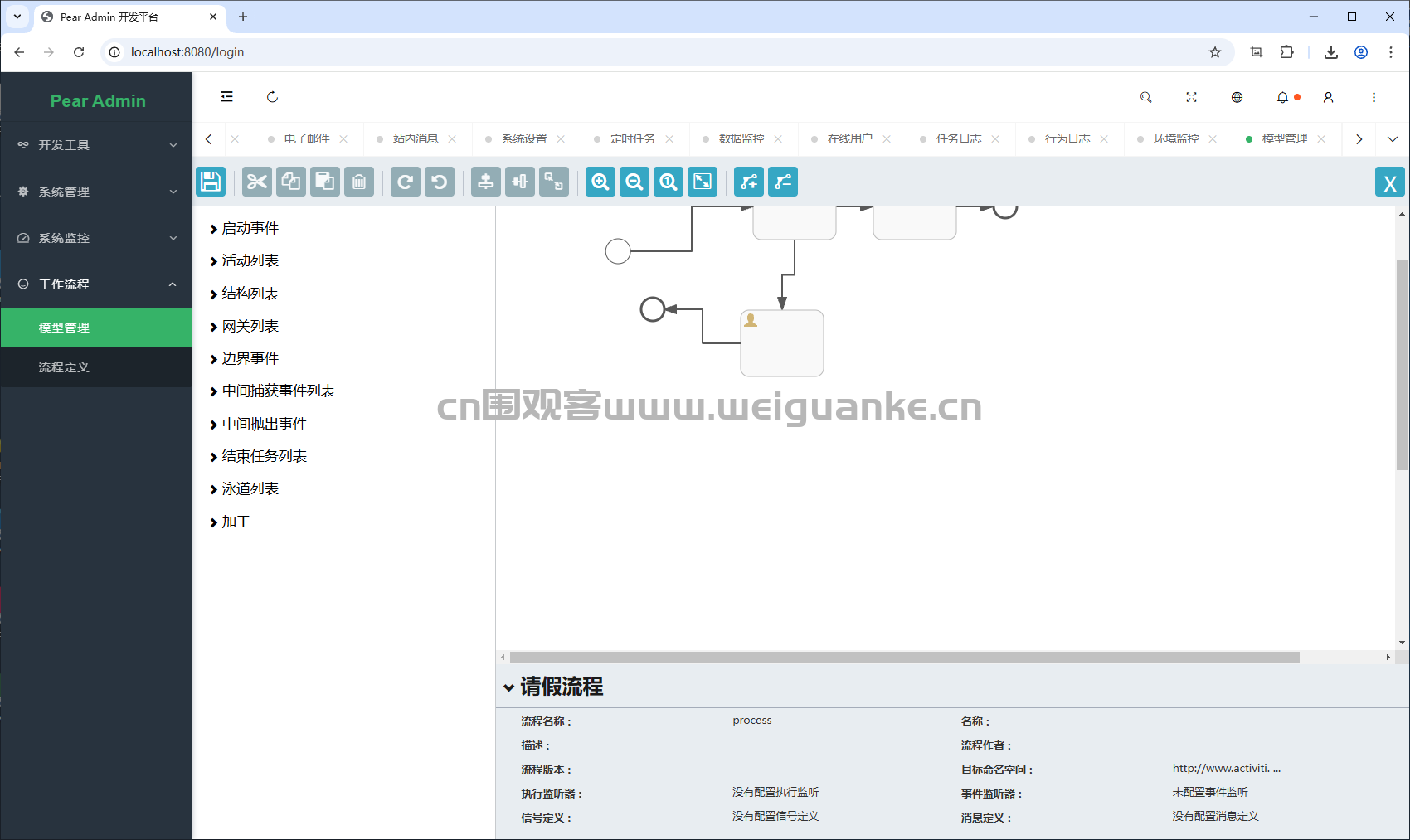Click the add bend point icon
This screenshot has height=840, width=1410.
pyautogui.click(x=749, y=182)
